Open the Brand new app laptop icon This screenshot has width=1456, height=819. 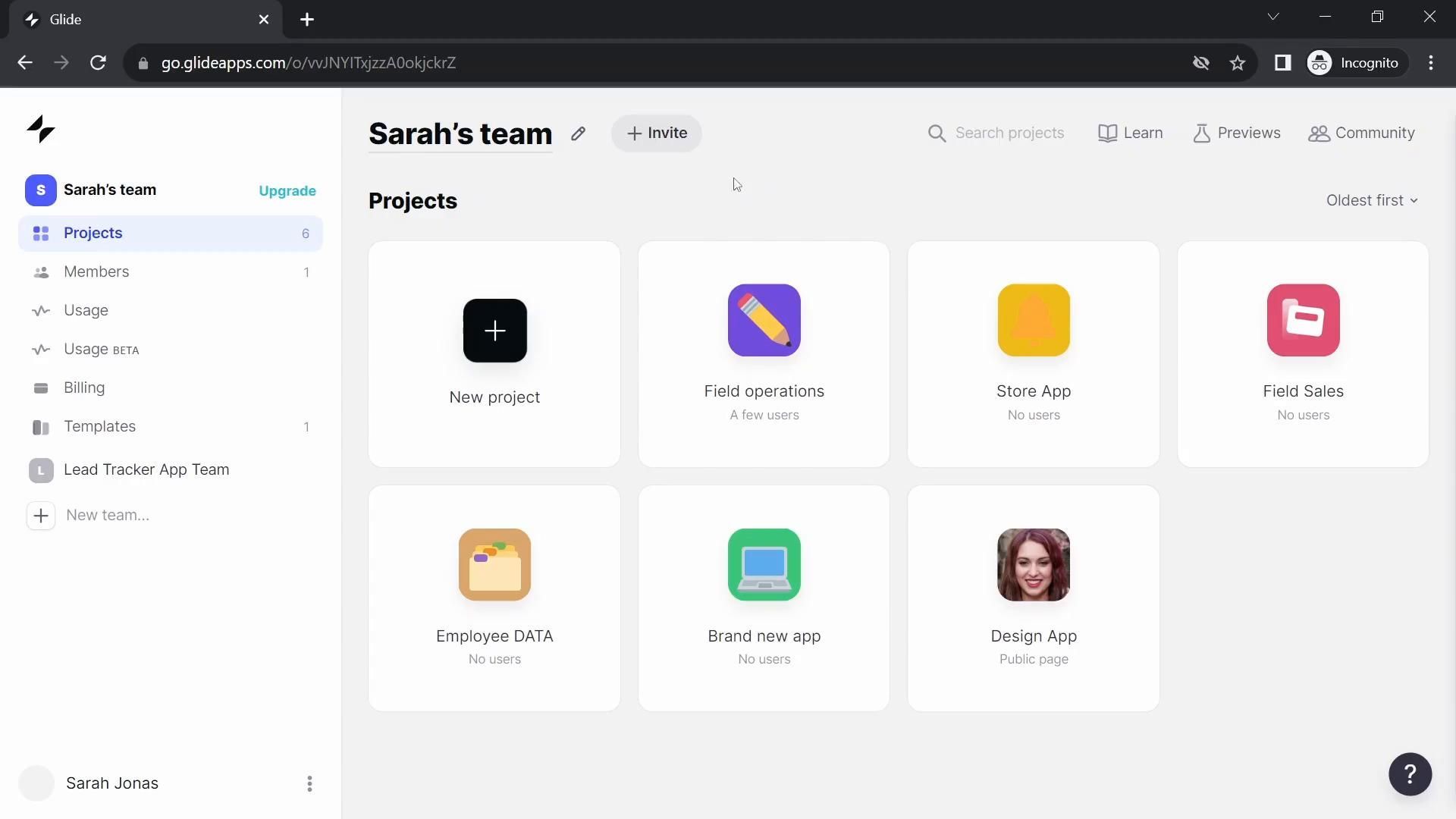pyautogui.click(x=764, y=565)
